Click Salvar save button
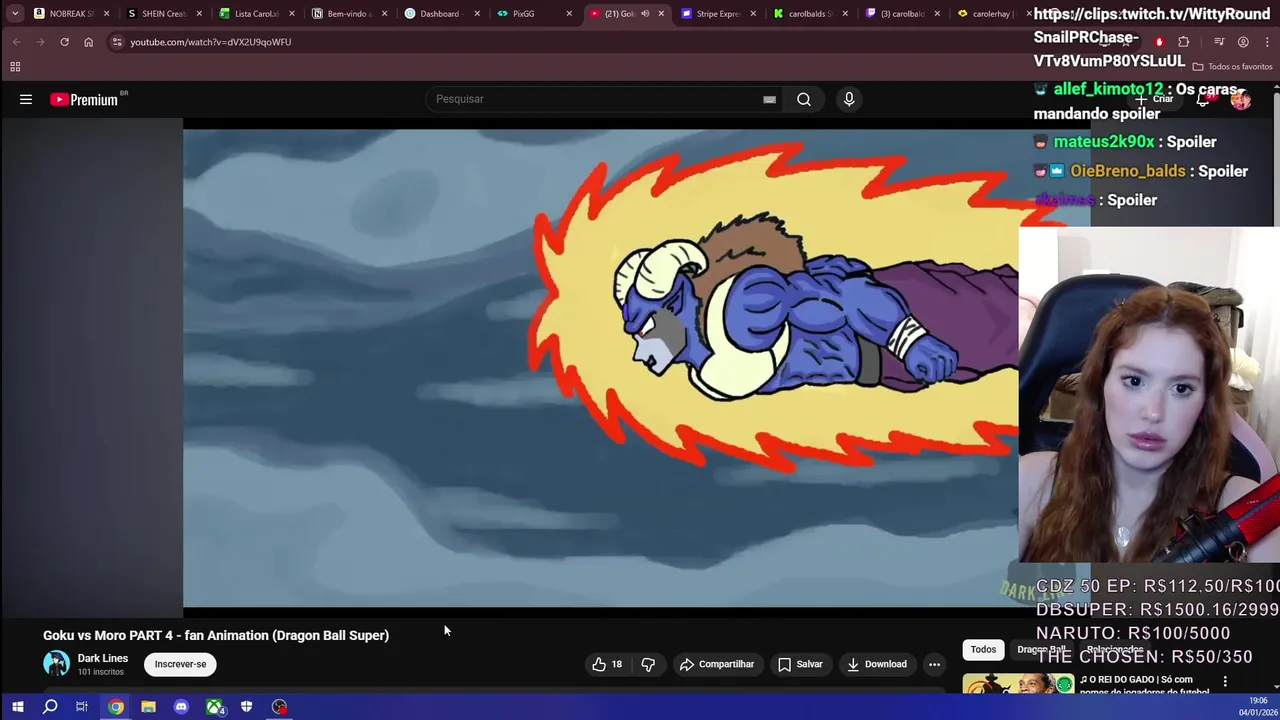1280x720 pixels. (800, 664)
